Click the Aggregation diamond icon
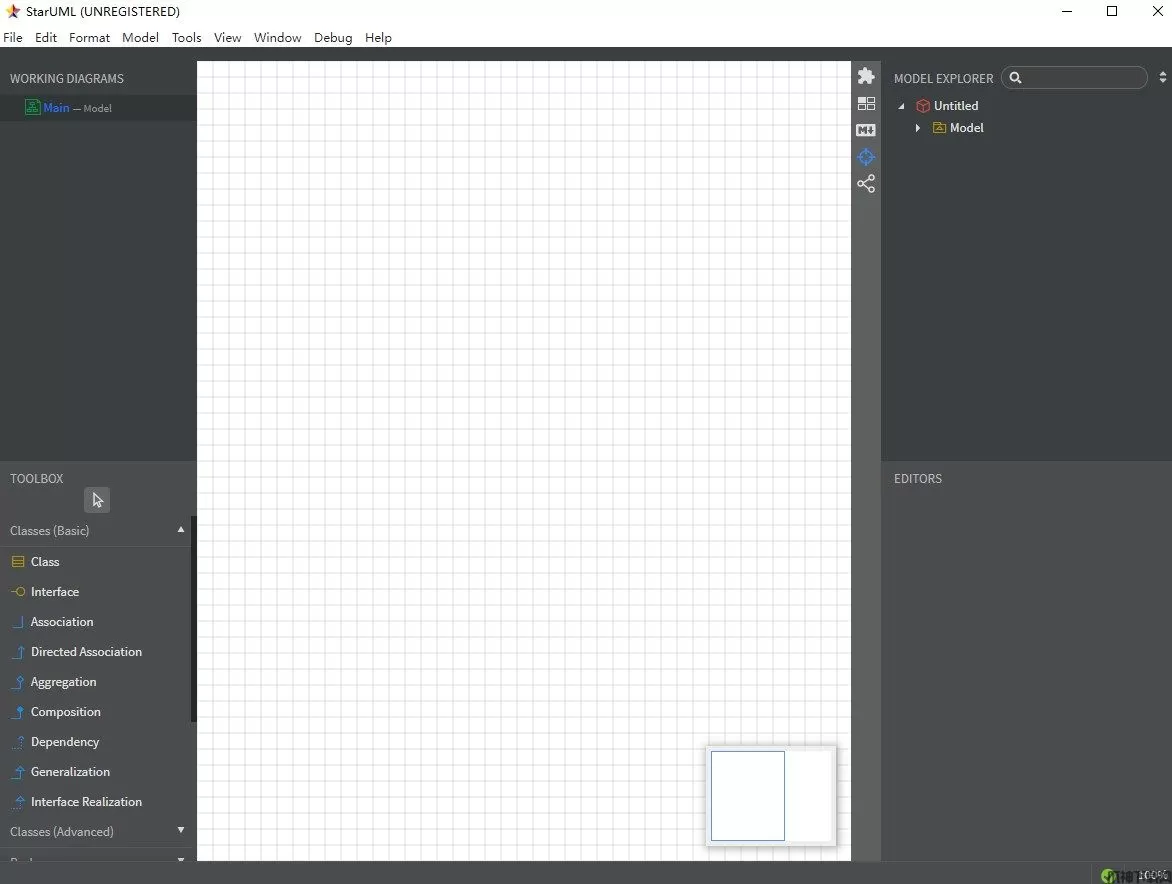 (x=18, y=681)
